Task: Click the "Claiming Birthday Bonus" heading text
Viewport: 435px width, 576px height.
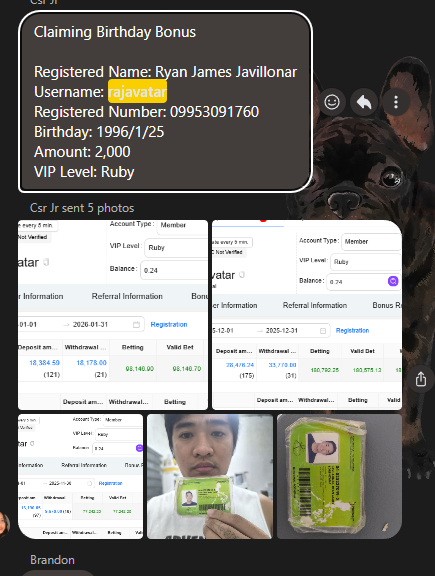Action: (x=115, y=32)
